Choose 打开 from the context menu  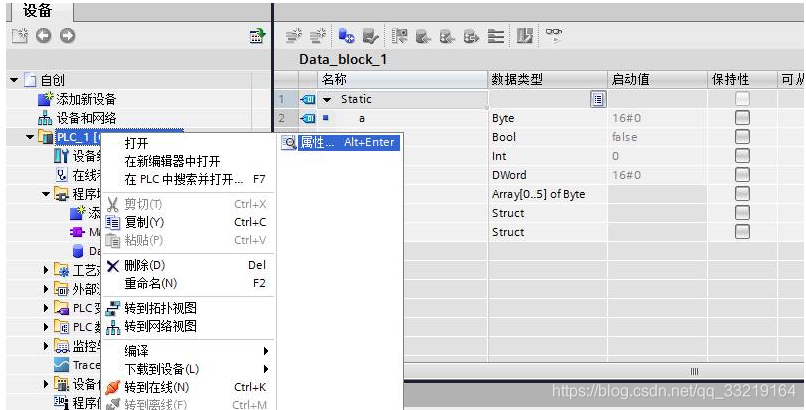pos(187,143)
